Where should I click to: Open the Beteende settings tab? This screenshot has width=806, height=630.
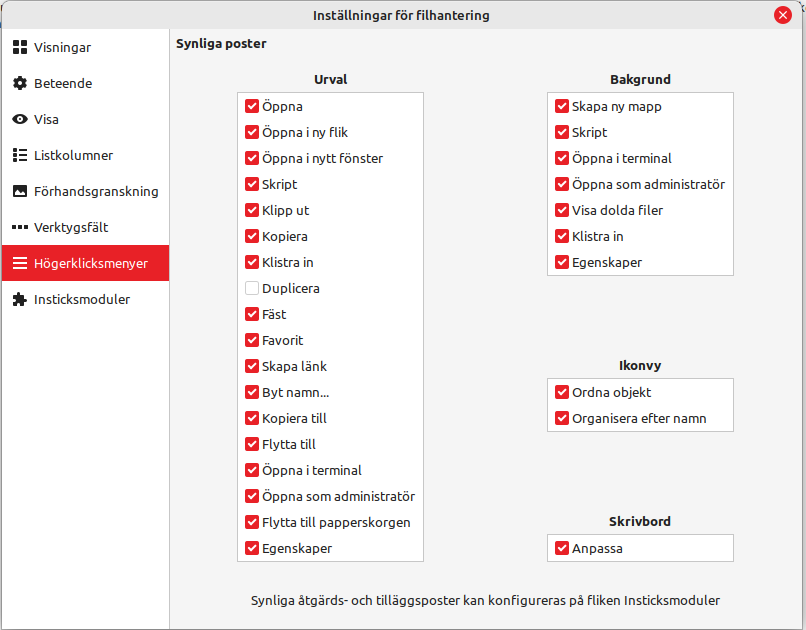tap(63, 83)
